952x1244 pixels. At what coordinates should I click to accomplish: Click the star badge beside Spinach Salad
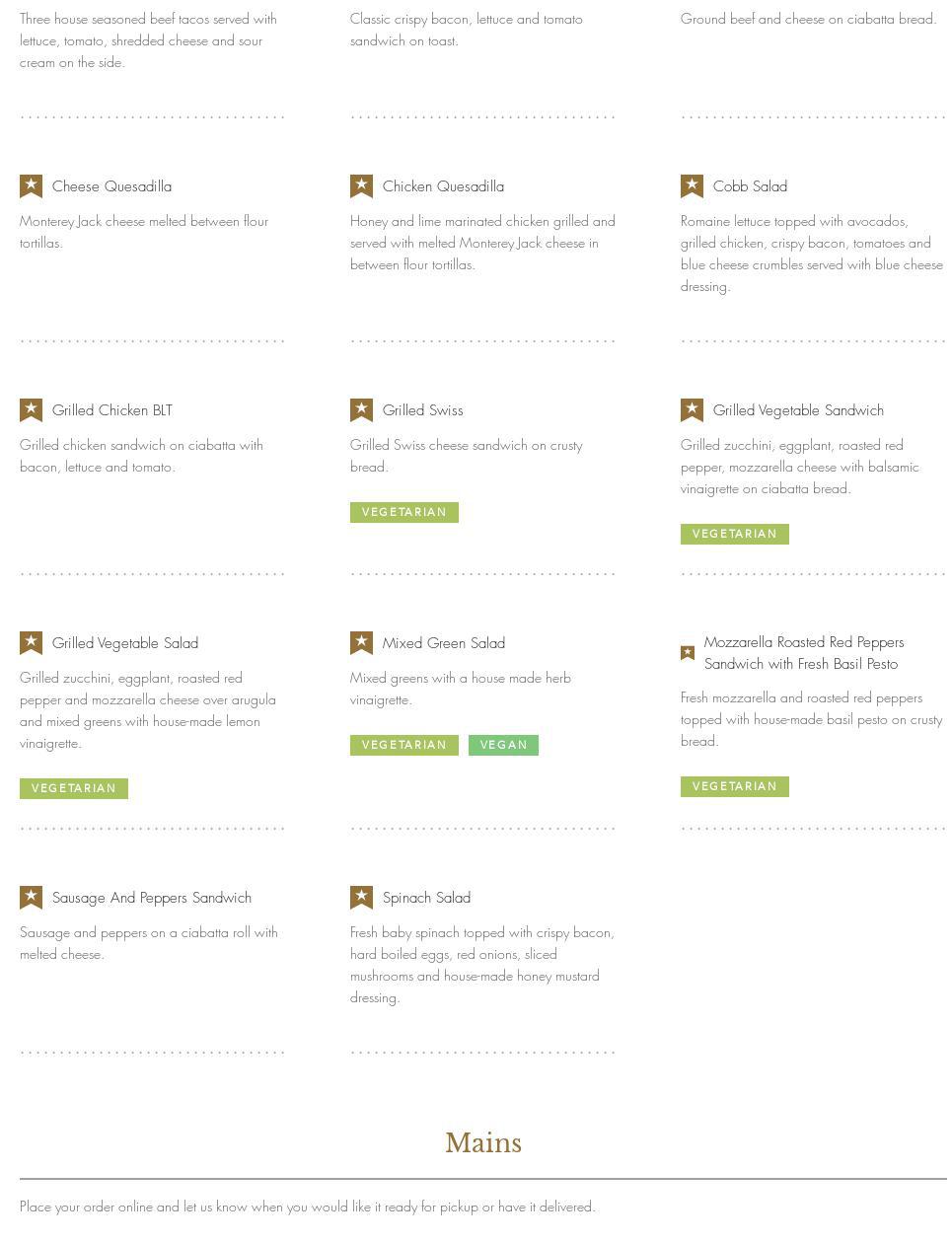pos(361,897)
